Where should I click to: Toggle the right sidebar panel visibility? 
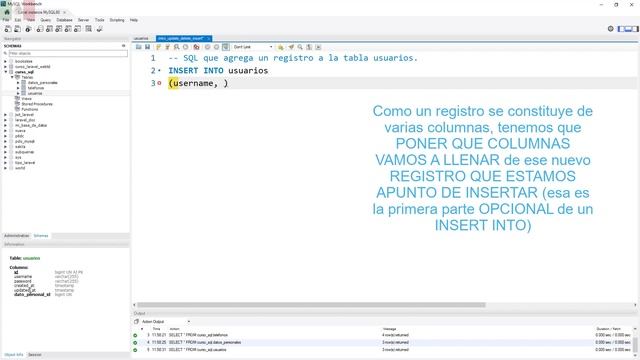click(635, 29)
